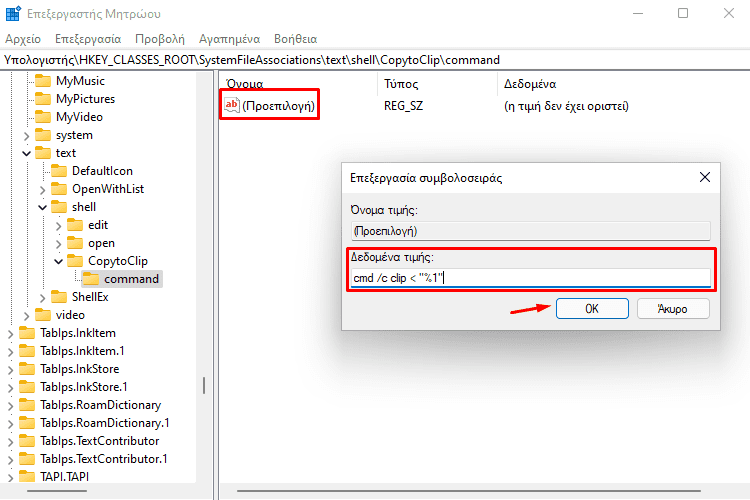Viewport: 750px width, 500px height.
Task: Collapse the shell key
Action: (43, 207)
